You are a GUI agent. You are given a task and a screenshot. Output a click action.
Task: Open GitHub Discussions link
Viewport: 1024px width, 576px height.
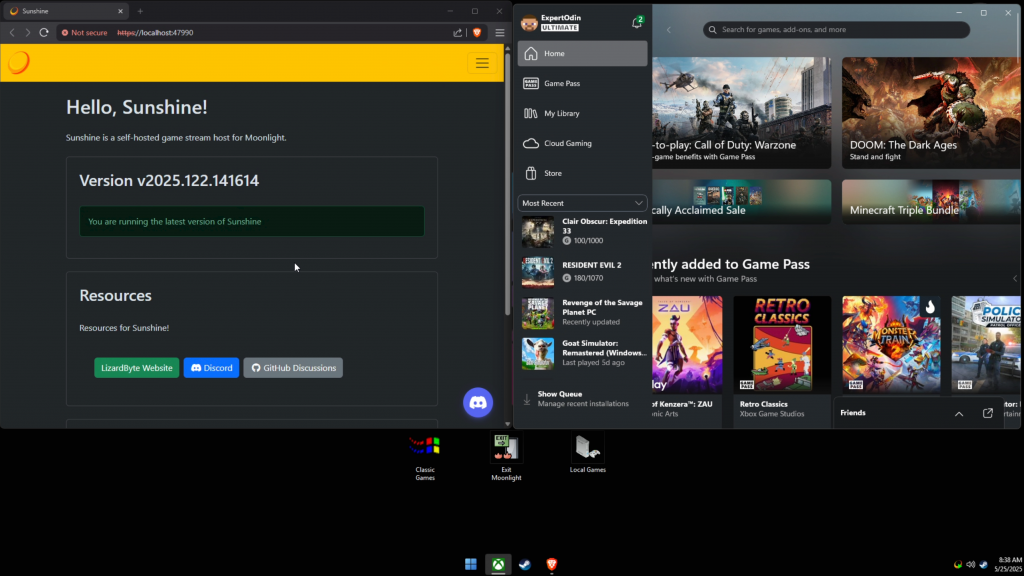click(293, 368)
